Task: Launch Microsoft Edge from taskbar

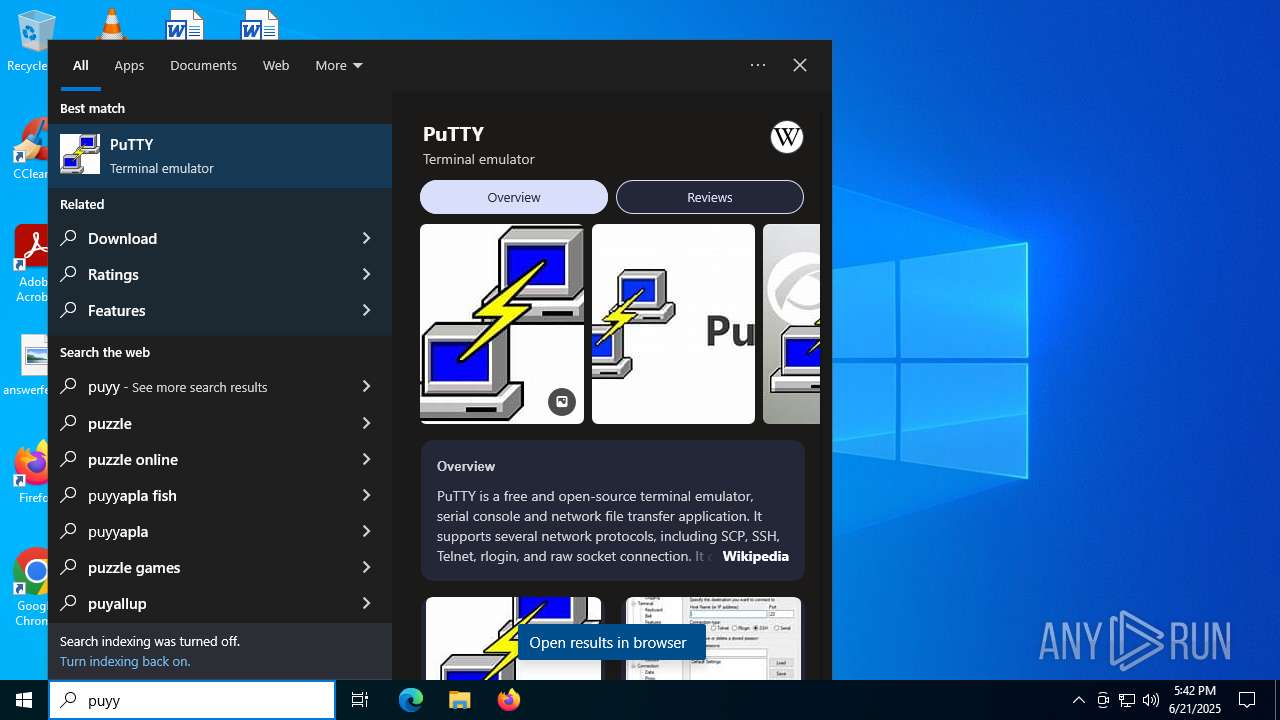Action: click(x=411, y=700)
